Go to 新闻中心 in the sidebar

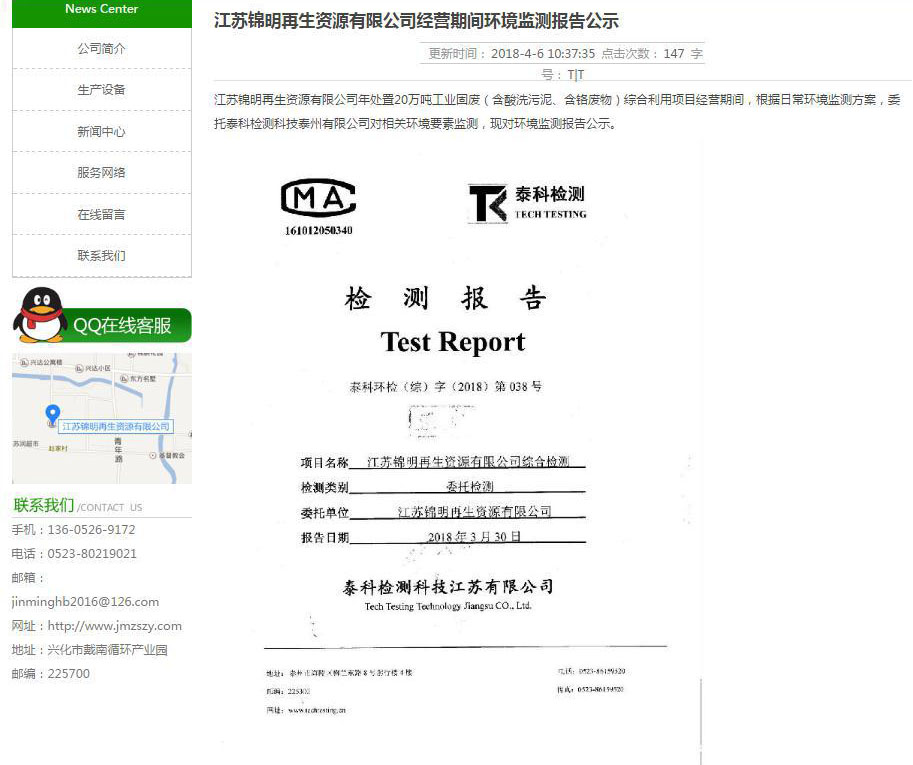click(x=101, y=132)
